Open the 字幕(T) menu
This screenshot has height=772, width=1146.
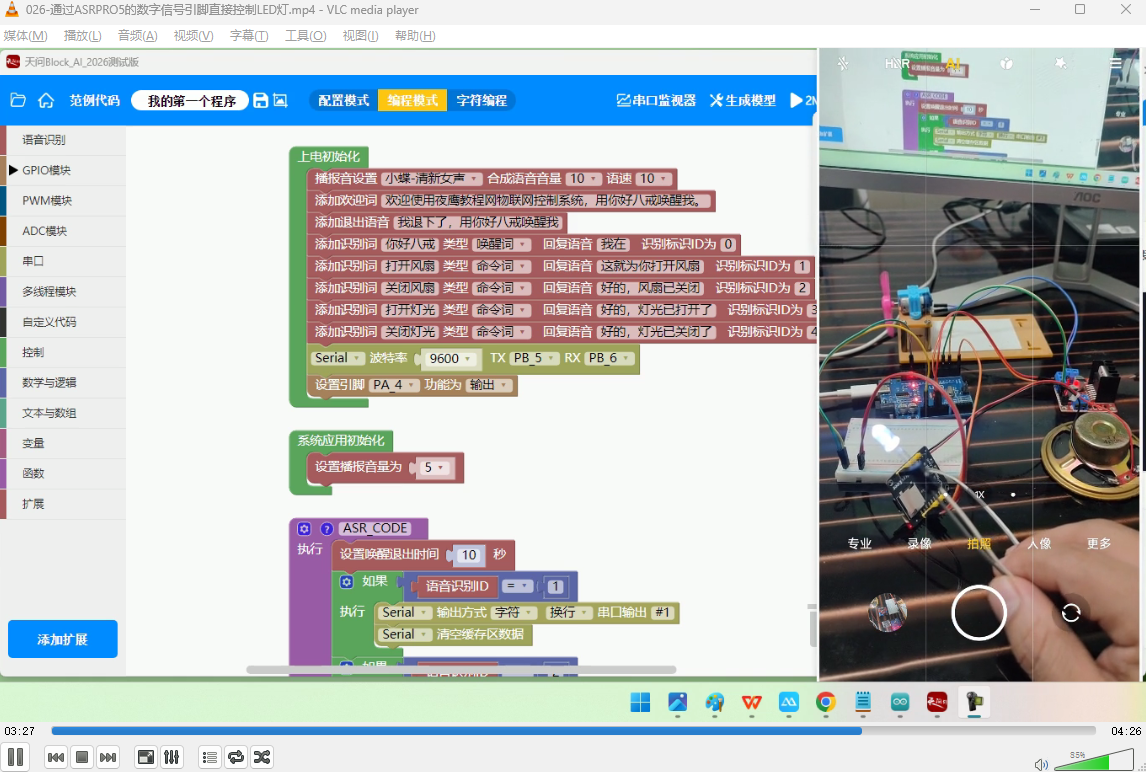pyautogui.click(x=249, y=35)
